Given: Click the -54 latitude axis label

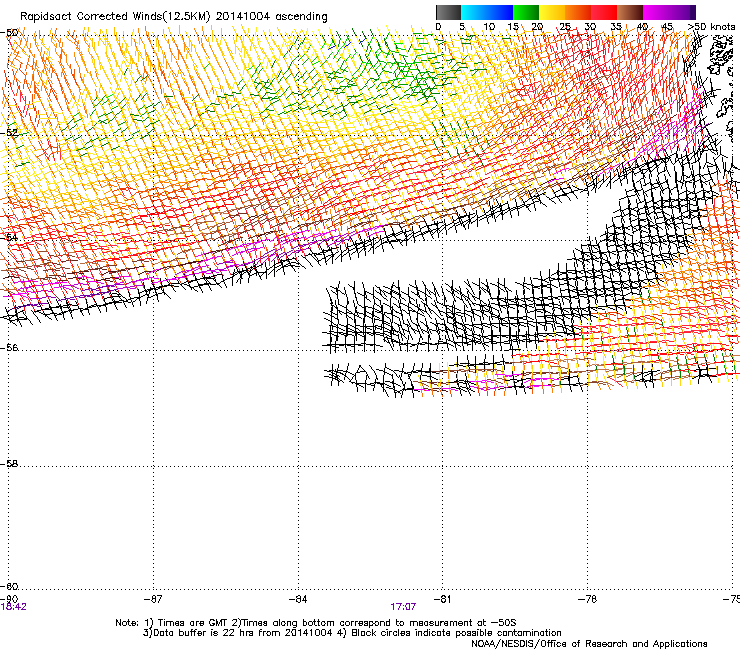Looking at the screenshot, I should click(9, 237).
